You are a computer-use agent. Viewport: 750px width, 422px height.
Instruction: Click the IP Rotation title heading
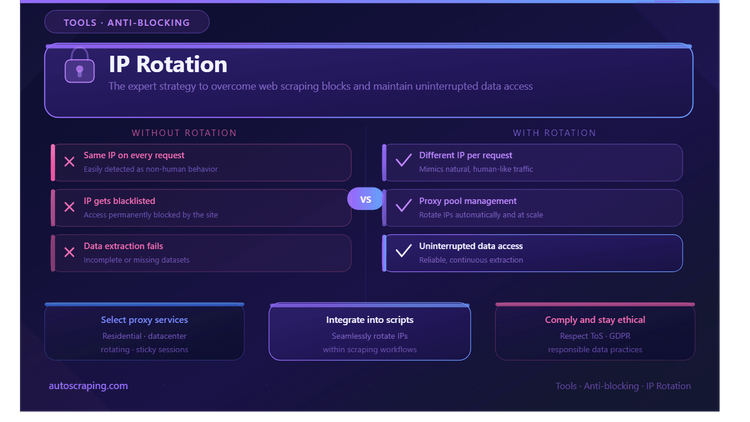tap(168, 64)
